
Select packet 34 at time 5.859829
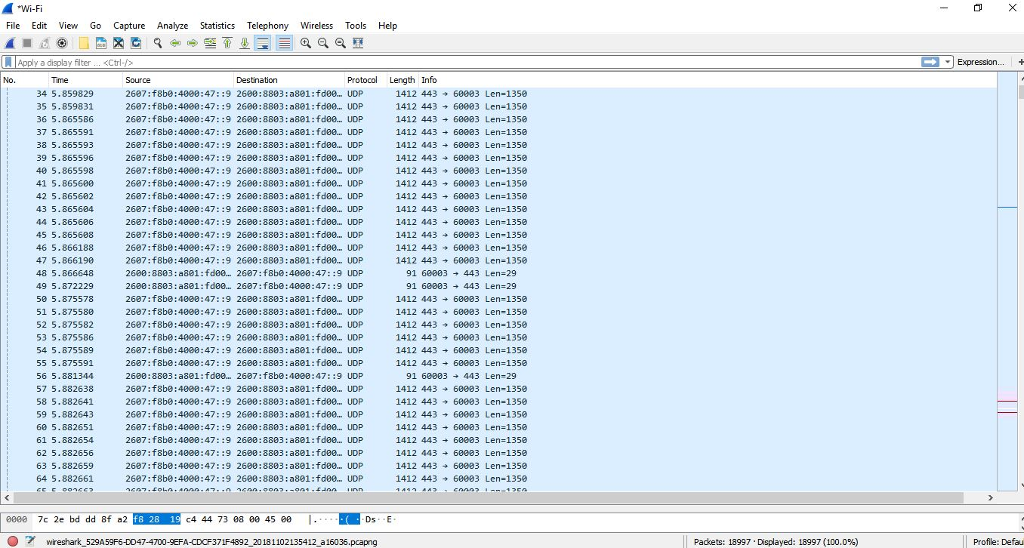coord(500,93)
